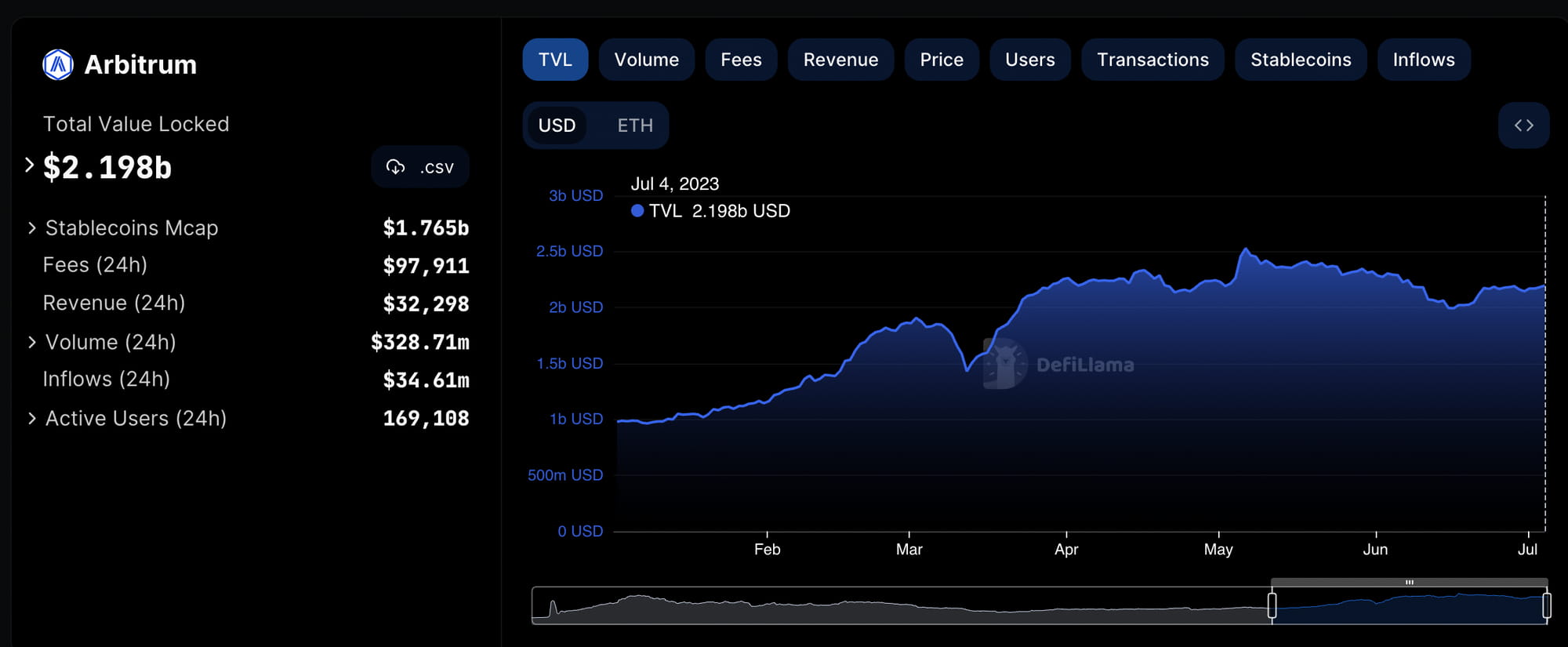Click the $1.765b stablecoins value

tap(426, 228)
